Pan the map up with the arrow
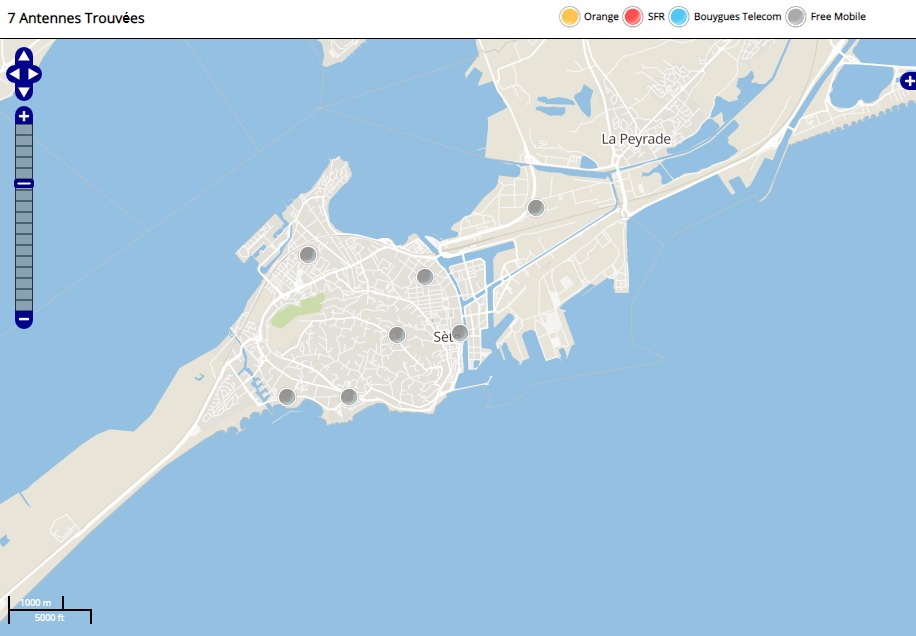This screenshot has width=916, height=636. pos(23,56)
